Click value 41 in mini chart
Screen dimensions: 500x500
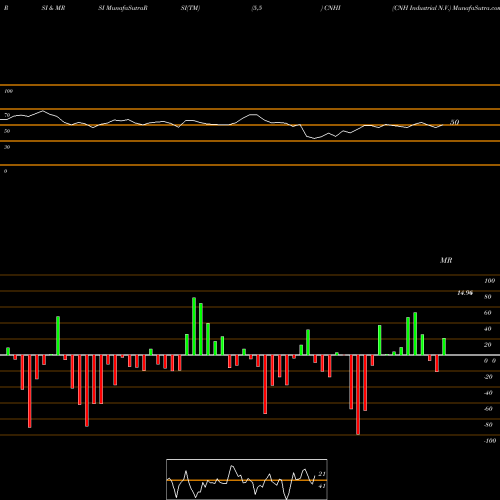tap(322, 486)
